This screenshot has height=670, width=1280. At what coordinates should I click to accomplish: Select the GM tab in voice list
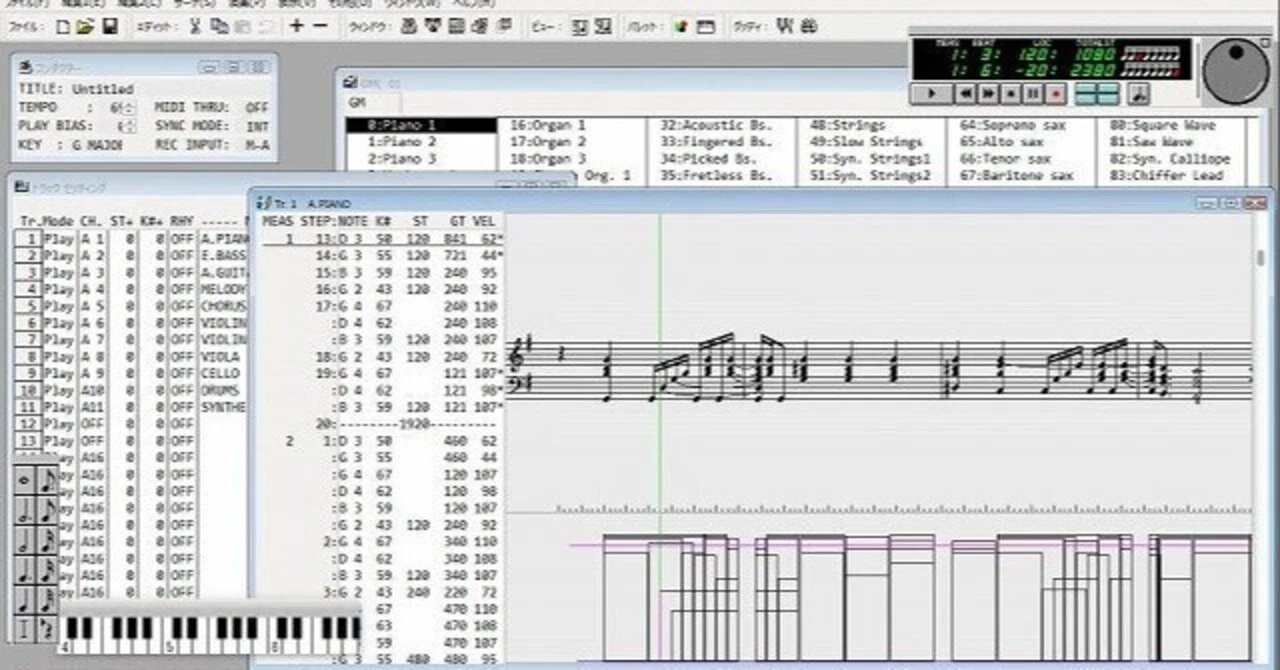tap(357, 103)
